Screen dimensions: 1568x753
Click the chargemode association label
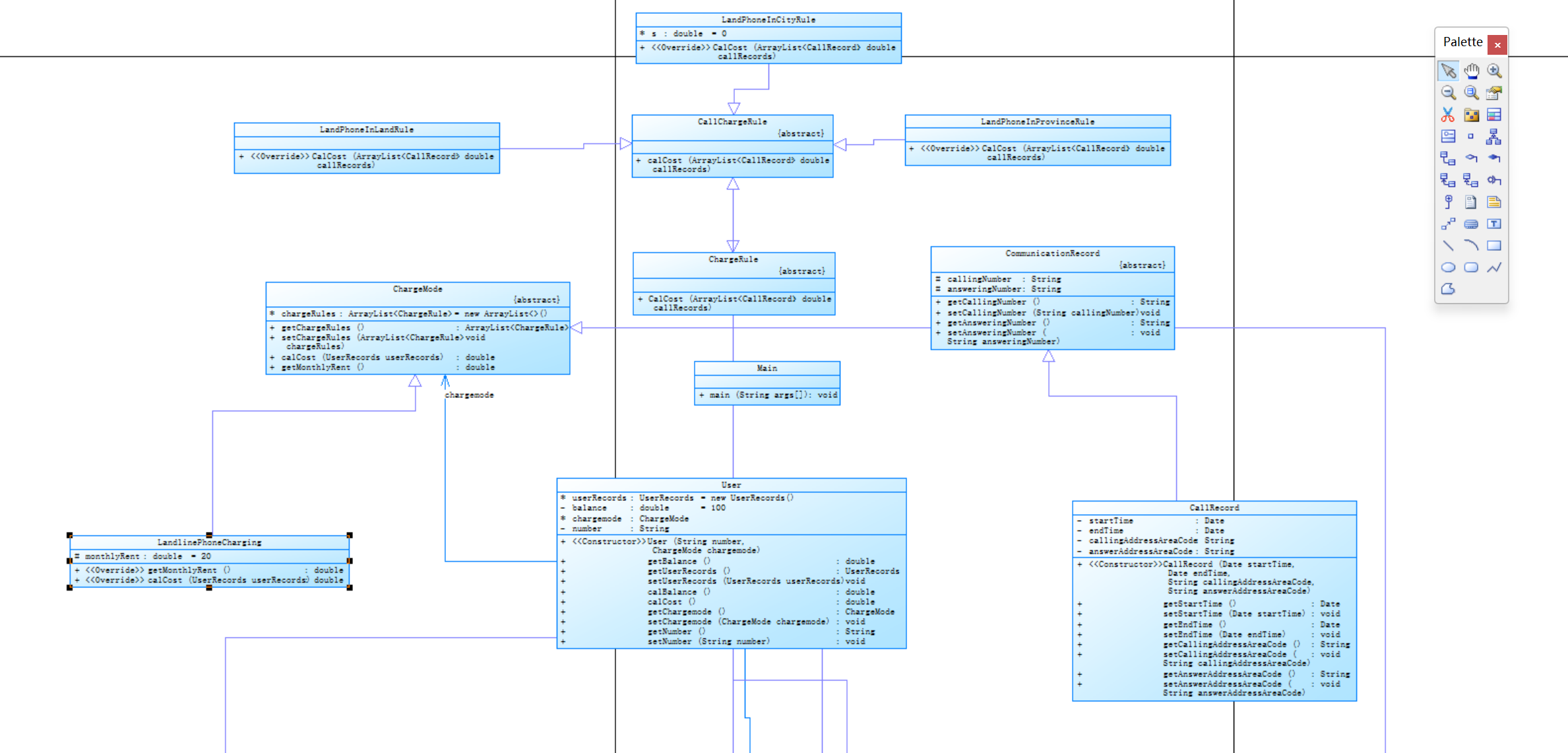click(x=469, y=395)
